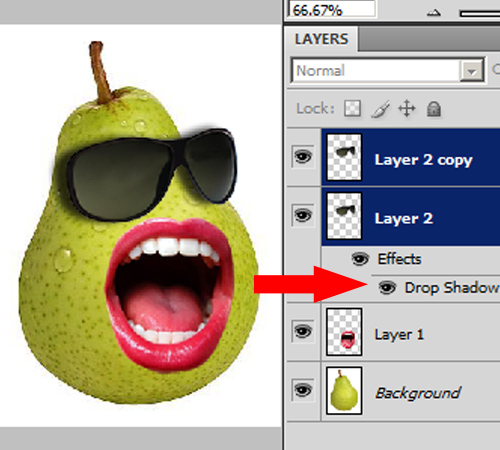Hide the Layer 2 copy layer
Viewport: 500px width, 450px height.
coord(303,156)
